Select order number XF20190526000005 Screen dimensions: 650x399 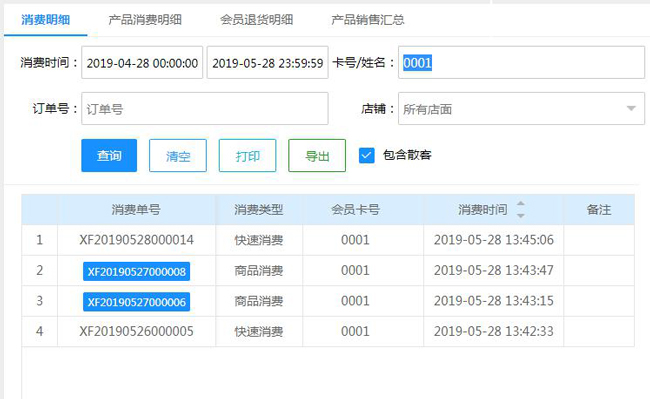pyautogui.click(x=136, y=331)
